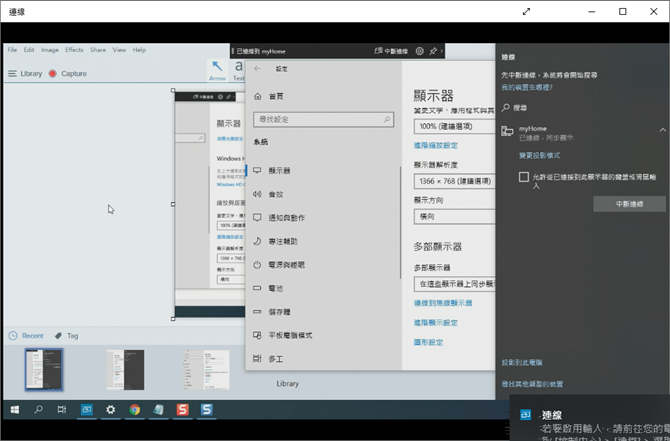Open taskbar search magnifier
This screenshot has width=670, height=441.
coord(38,410)
